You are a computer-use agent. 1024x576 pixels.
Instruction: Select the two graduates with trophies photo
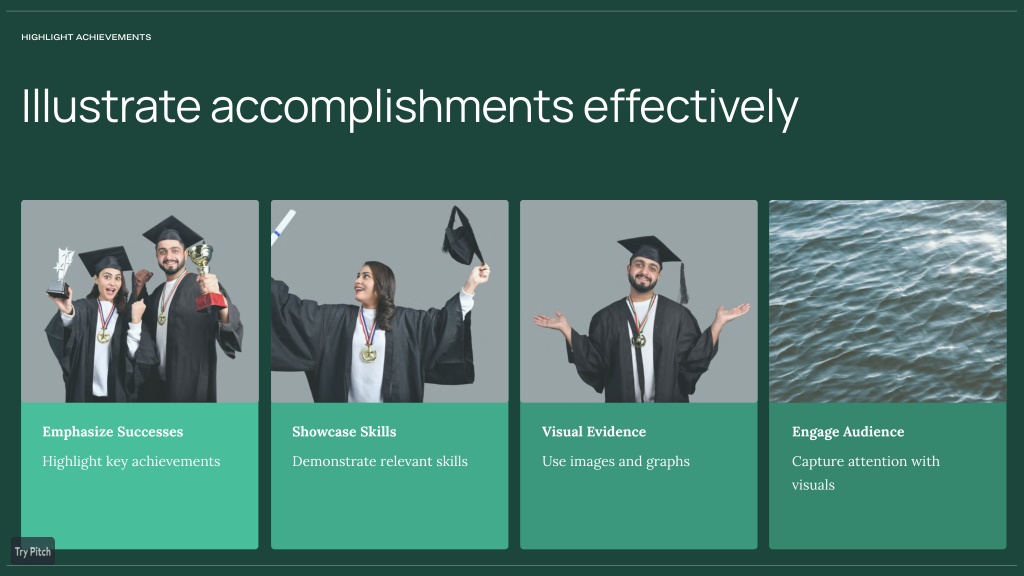click(x=140, y=301)
